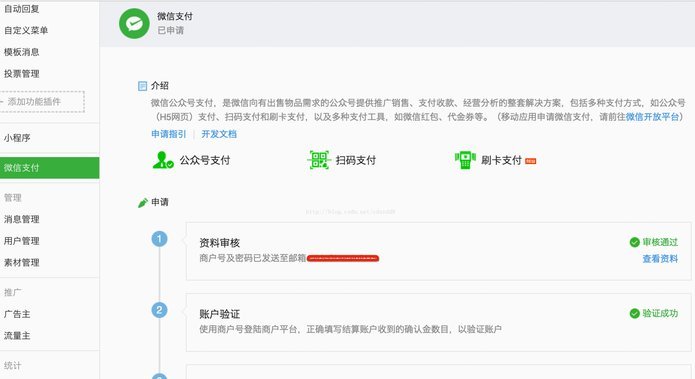Click the 微信支付 page header title
Viewport: 695px width, 379px height.
coord(175,16)
